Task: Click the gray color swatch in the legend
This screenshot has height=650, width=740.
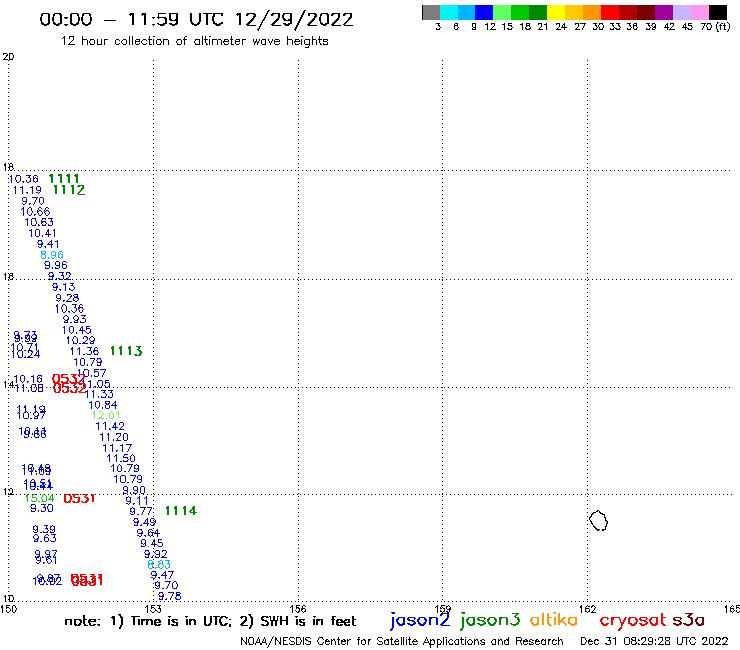Action: [x=431, y=12]
